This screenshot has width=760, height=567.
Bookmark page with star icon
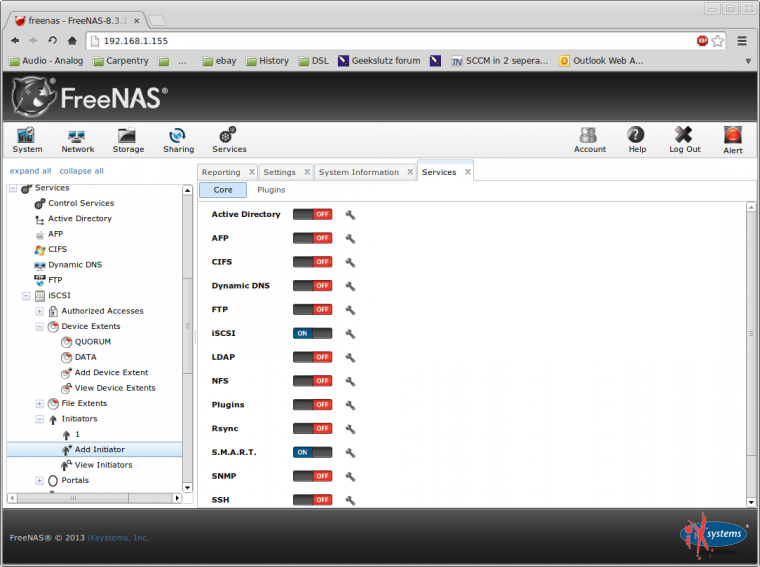718,41
